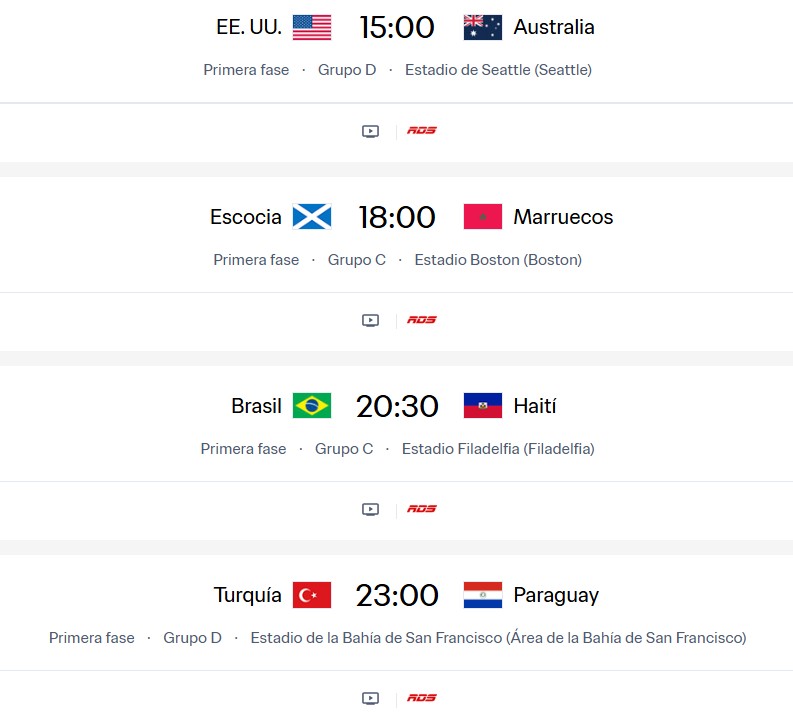Select the Brasil team name
This screenshot has width=793, height=712.
pyautogui.click(x=256, y=406)
